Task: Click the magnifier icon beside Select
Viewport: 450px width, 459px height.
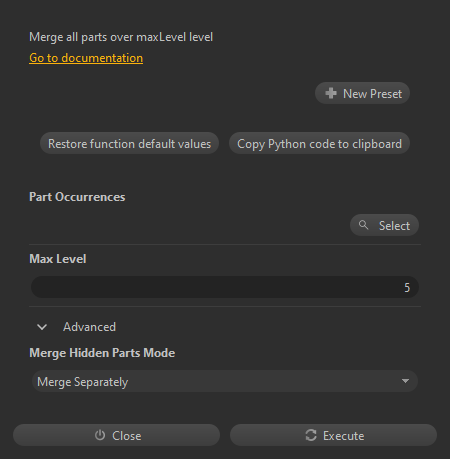Action: (x=363, y=225)
